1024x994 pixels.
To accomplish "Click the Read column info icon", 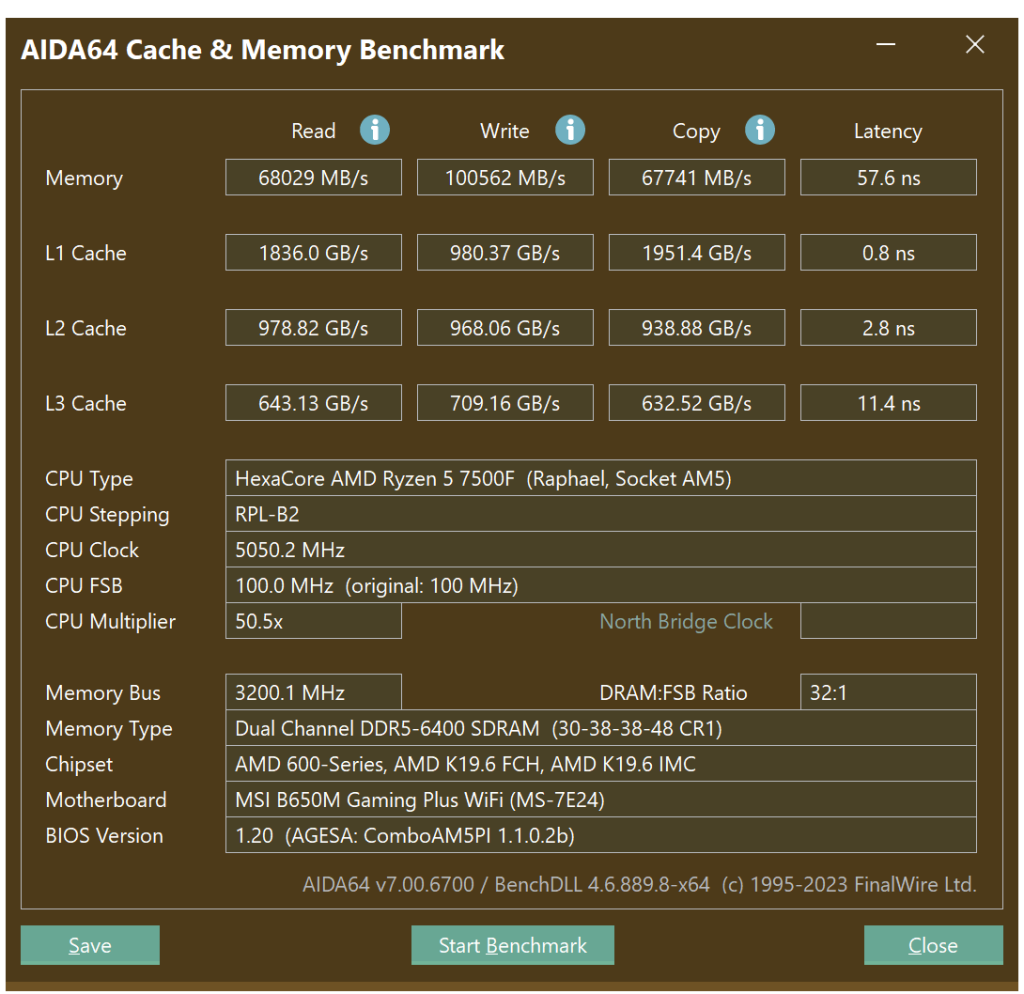I will (375, 130).
